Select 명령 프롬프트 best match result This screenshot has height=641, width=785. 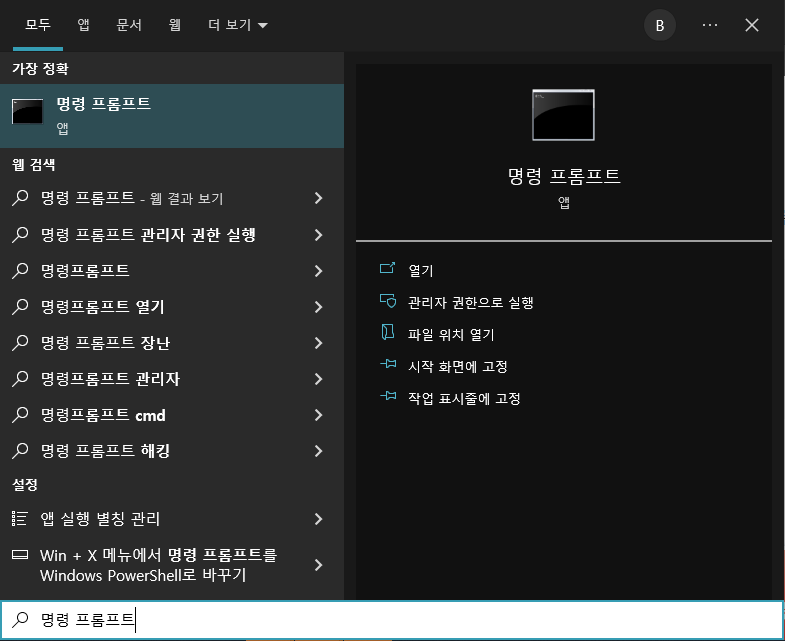coord(172,116)
